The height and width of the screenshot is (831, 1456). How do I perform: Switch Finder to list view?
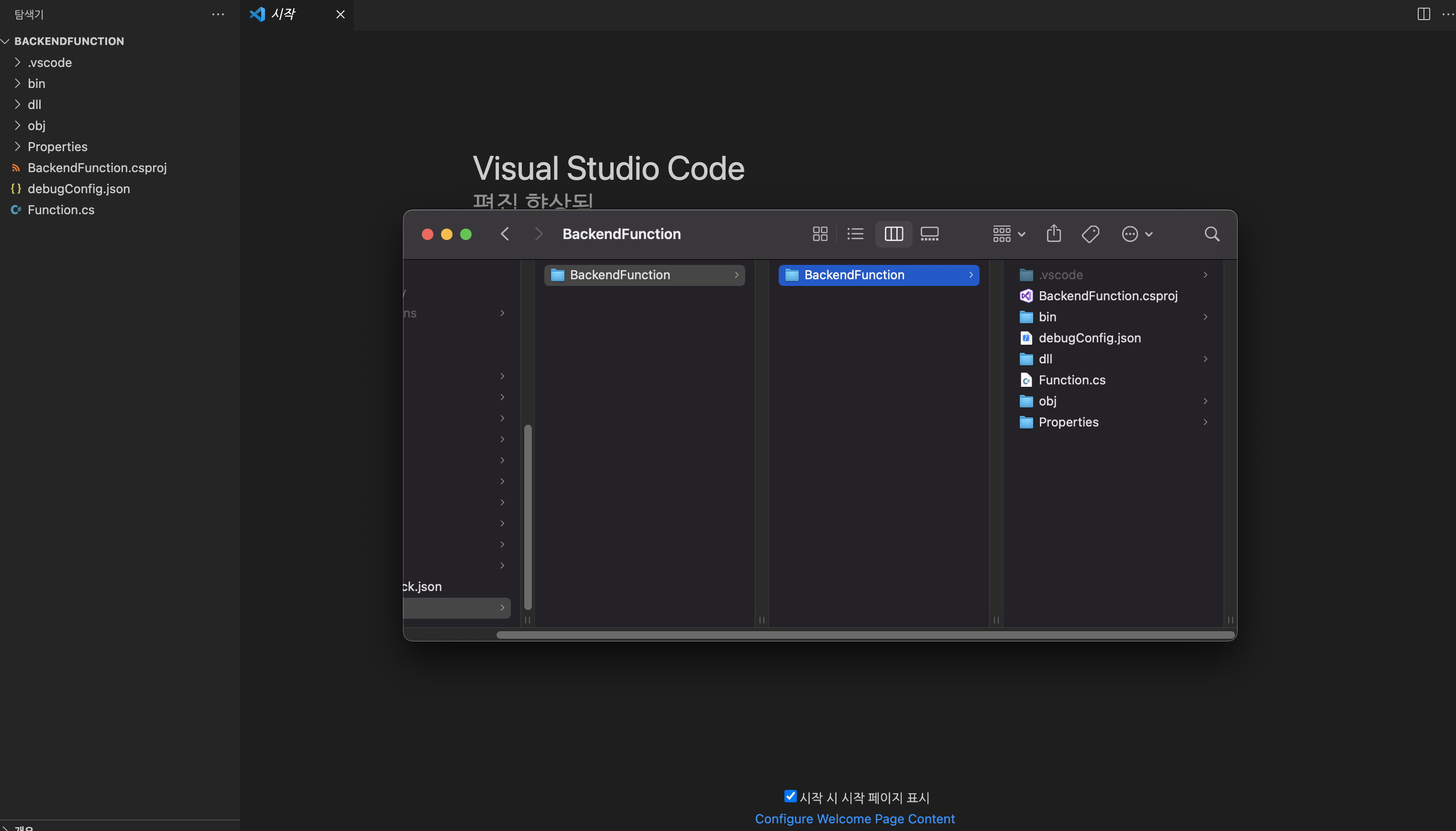[855, 234]
